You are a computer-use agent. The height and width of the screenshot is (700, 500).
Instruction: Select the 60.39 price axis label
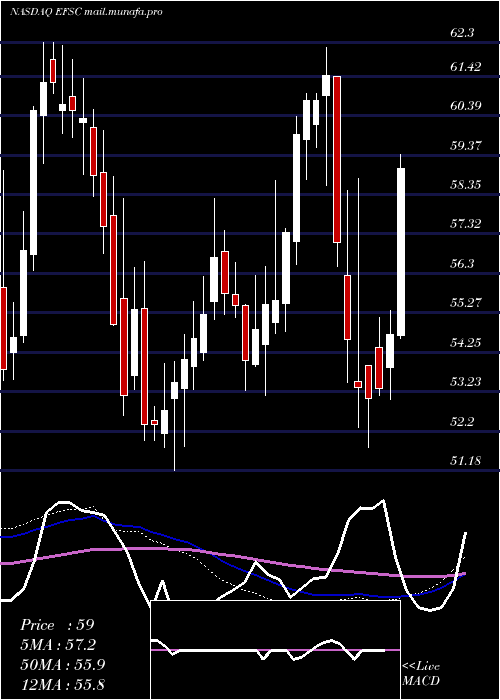pos(466,106)
